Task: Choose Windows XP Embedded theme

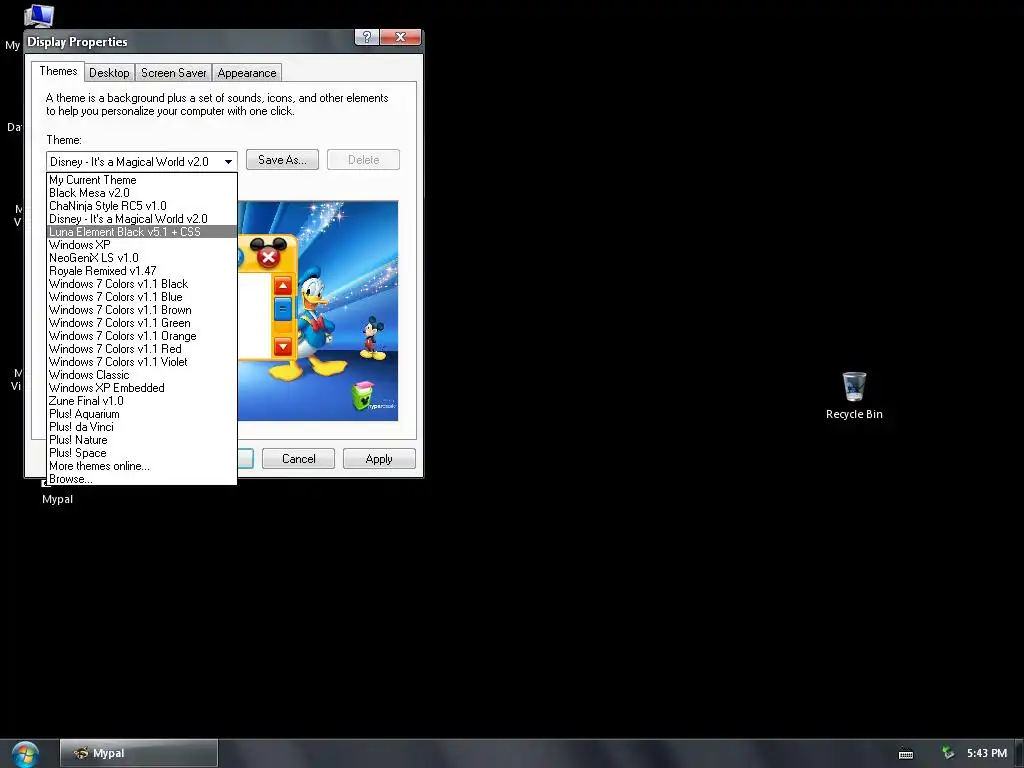Action: click(142, 388)
